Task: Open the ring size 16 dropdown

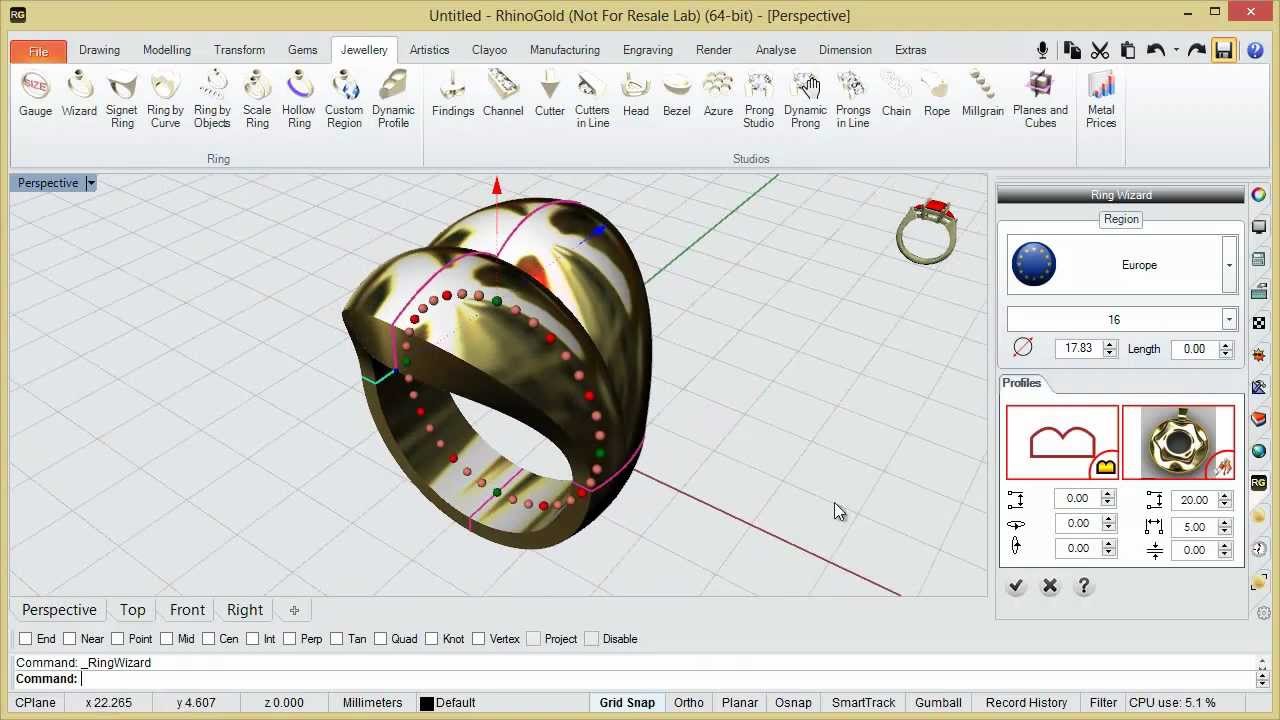Action: (x=1229, y=319)
